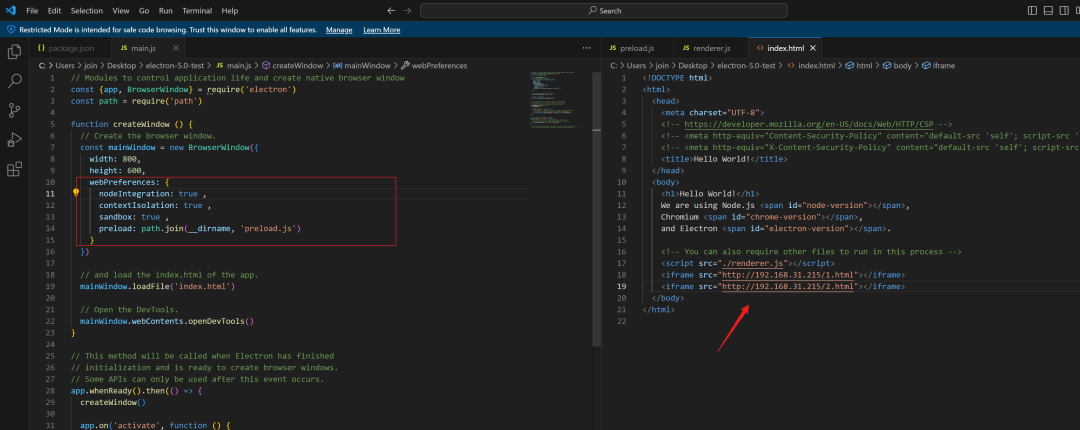Image resolution: width=1080 pixels, height=430 pixels.
Task: Expand index.html file breadcrumb
Action: pos(811,65)
